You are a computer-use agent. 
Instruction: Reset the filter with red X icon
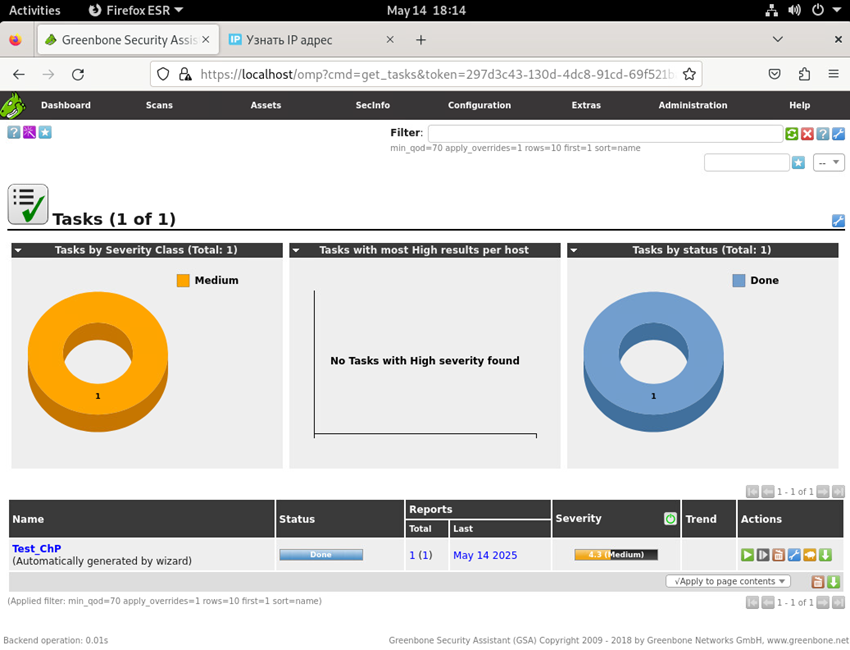click(807, 134)
